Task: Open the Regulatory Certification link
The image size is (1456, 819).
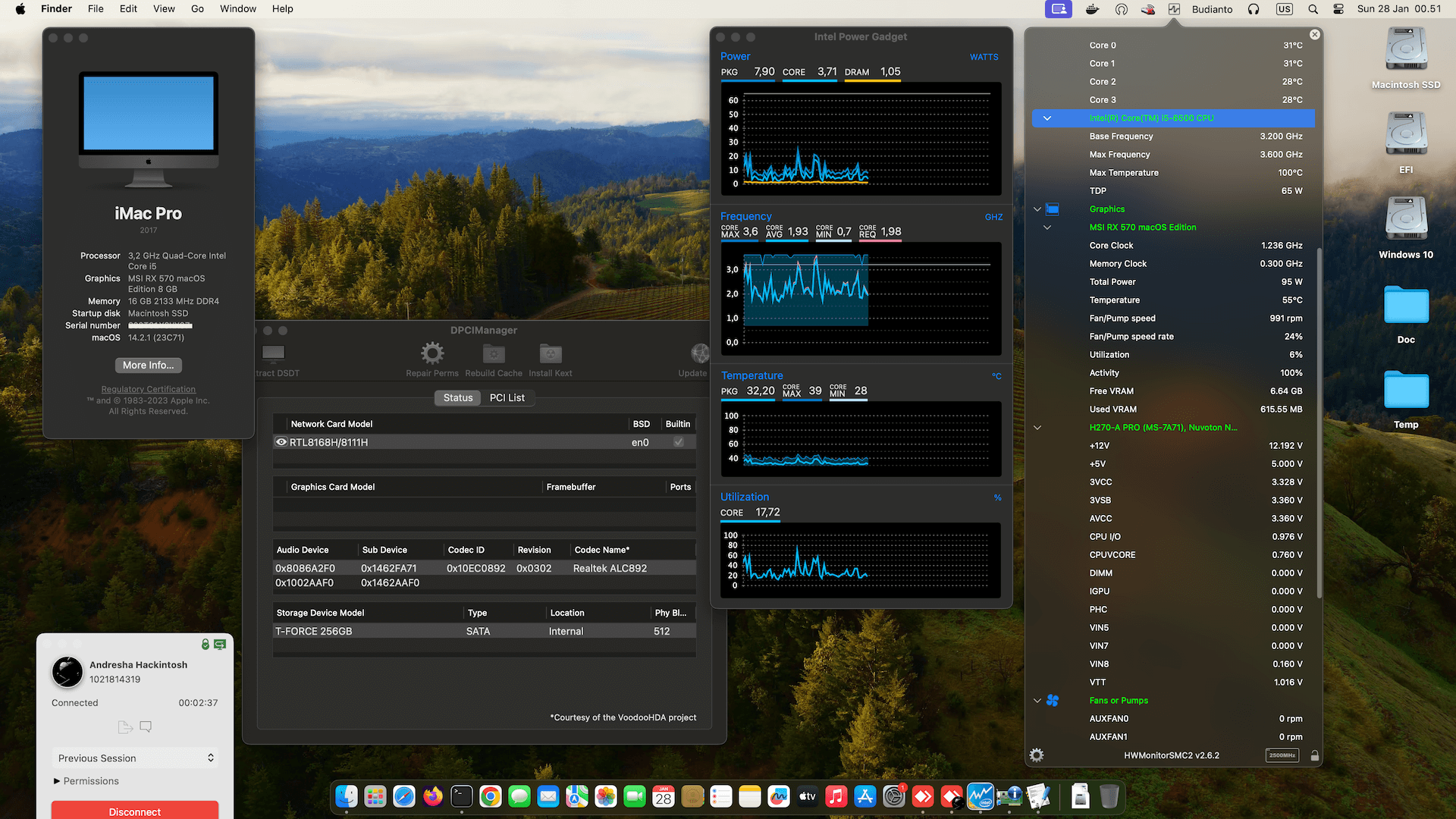Action: (x=148, y=388)
